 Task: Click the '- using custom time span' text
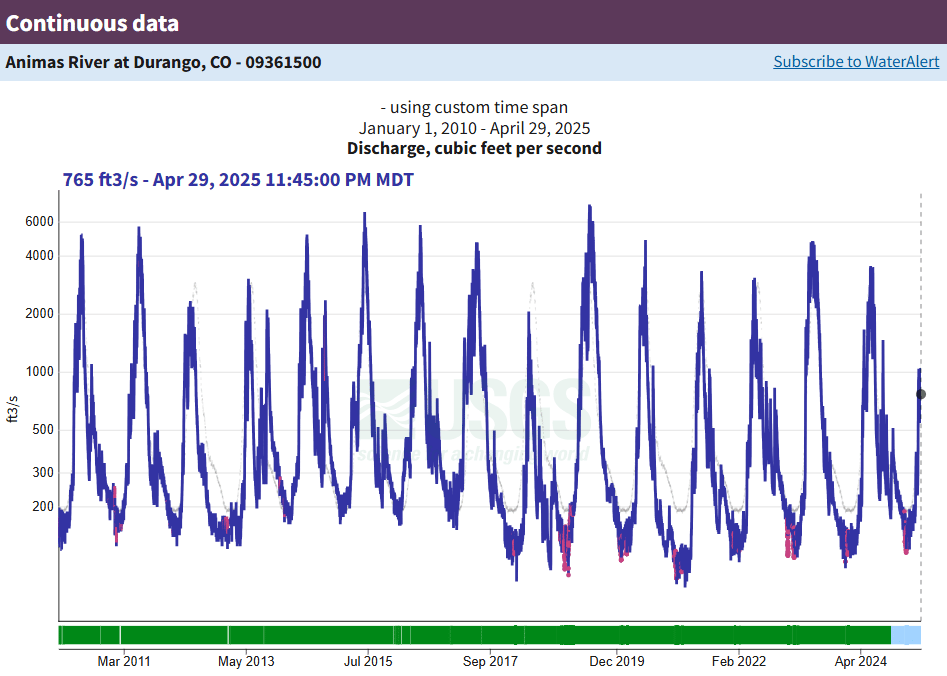[x=474, y=108]
